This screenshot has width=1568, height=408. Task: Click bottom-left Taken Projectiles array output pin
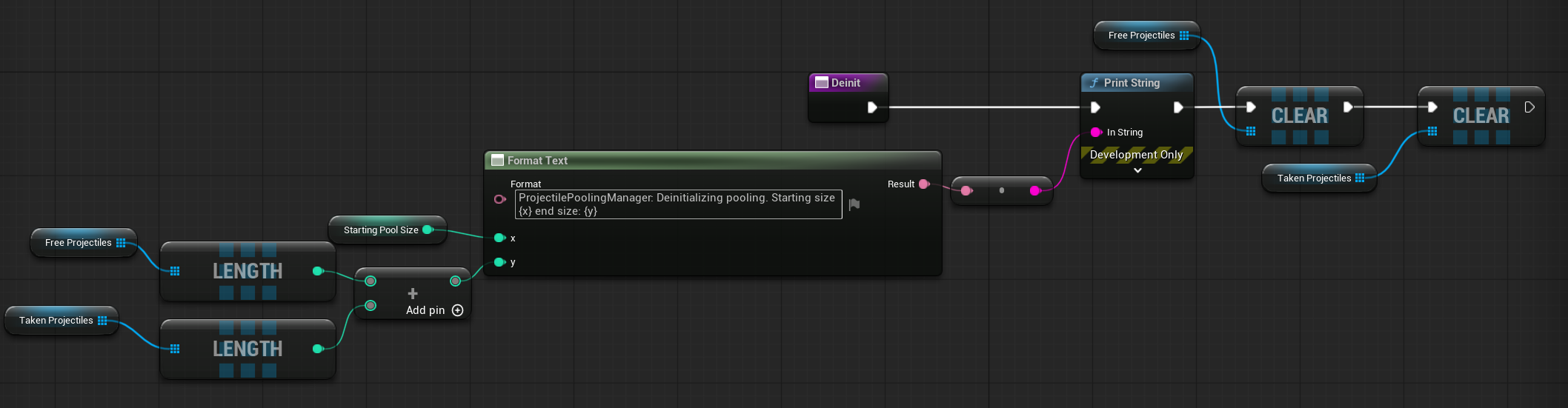coord(102,321)
